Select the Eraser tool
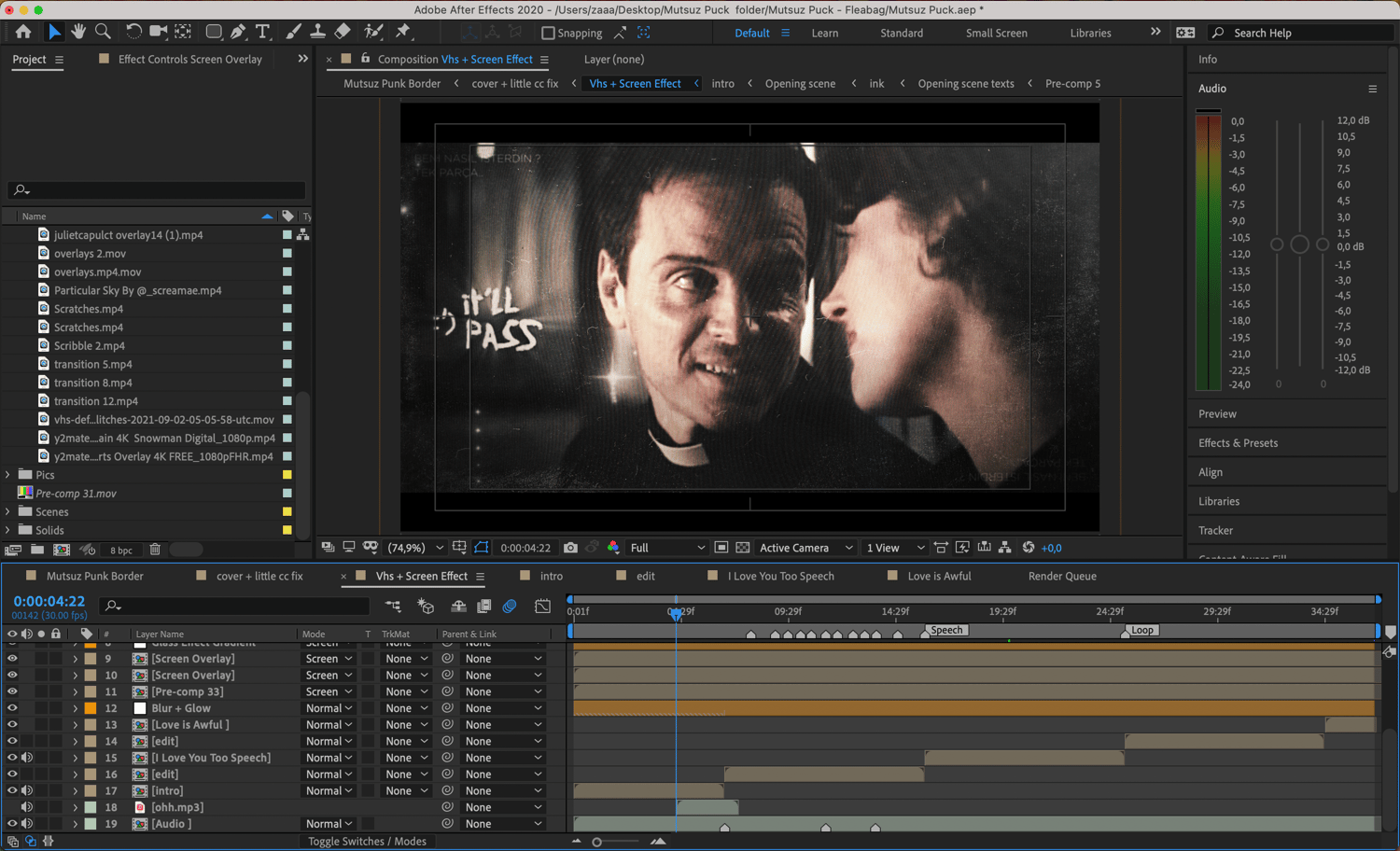 (x=343, y=32)
